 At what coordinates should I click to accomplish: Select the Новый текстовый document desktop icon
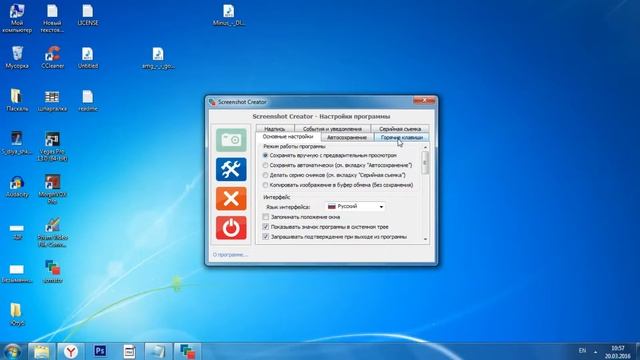(x=52, y=18)
